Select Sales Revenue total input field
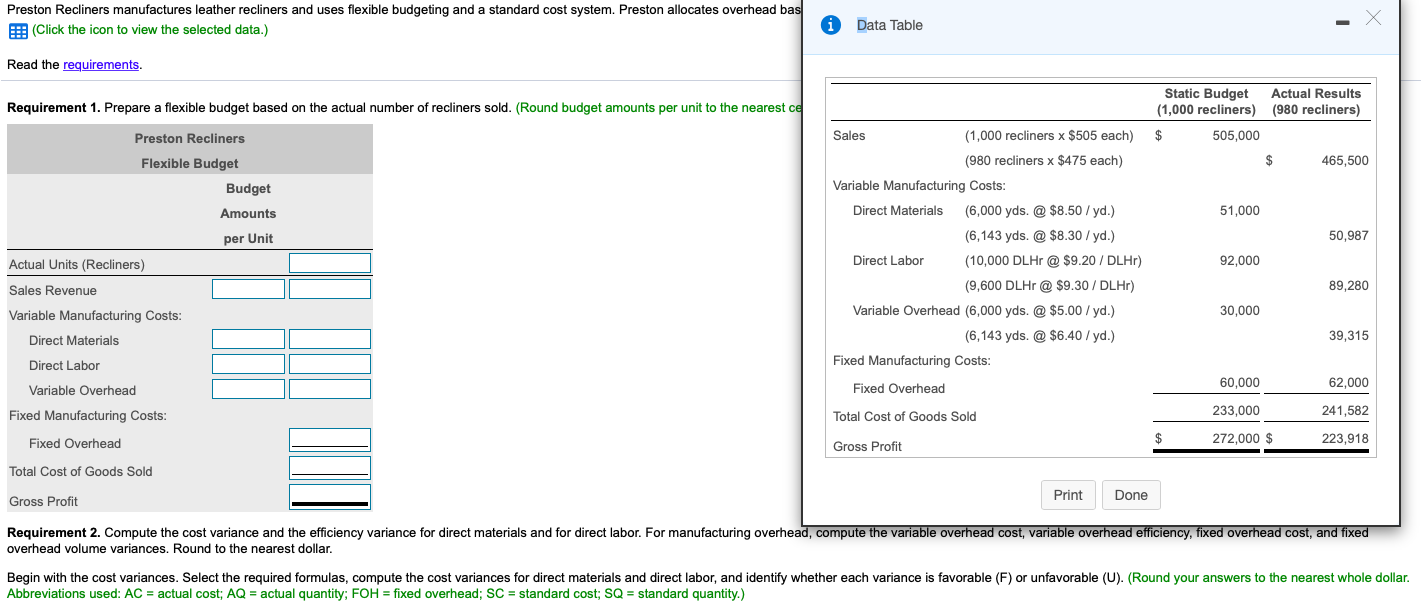This screenshot has height=610, width=1424. [x=330, y=289]
